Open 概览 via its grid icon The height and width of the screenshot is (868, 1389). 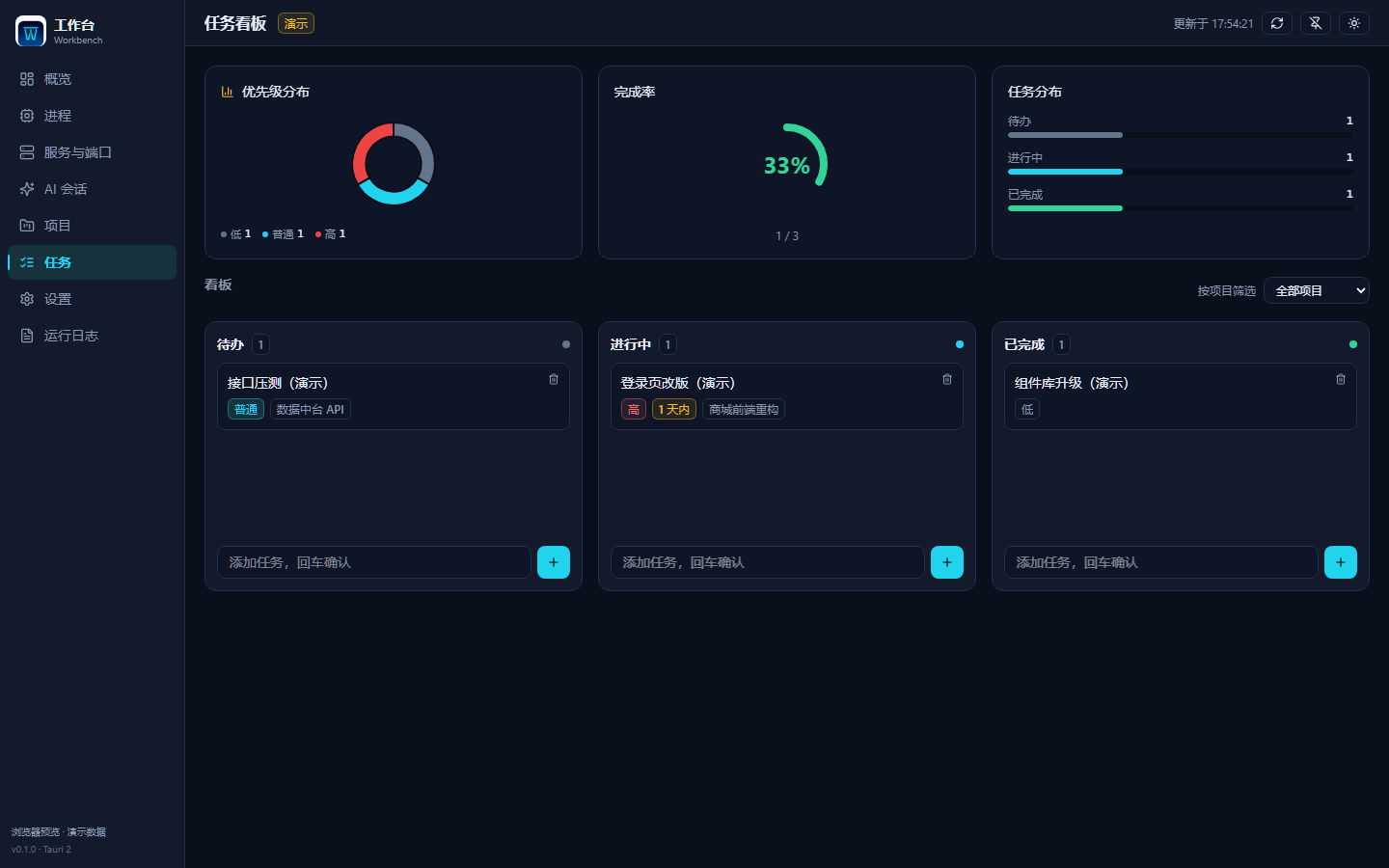[27, 79]
